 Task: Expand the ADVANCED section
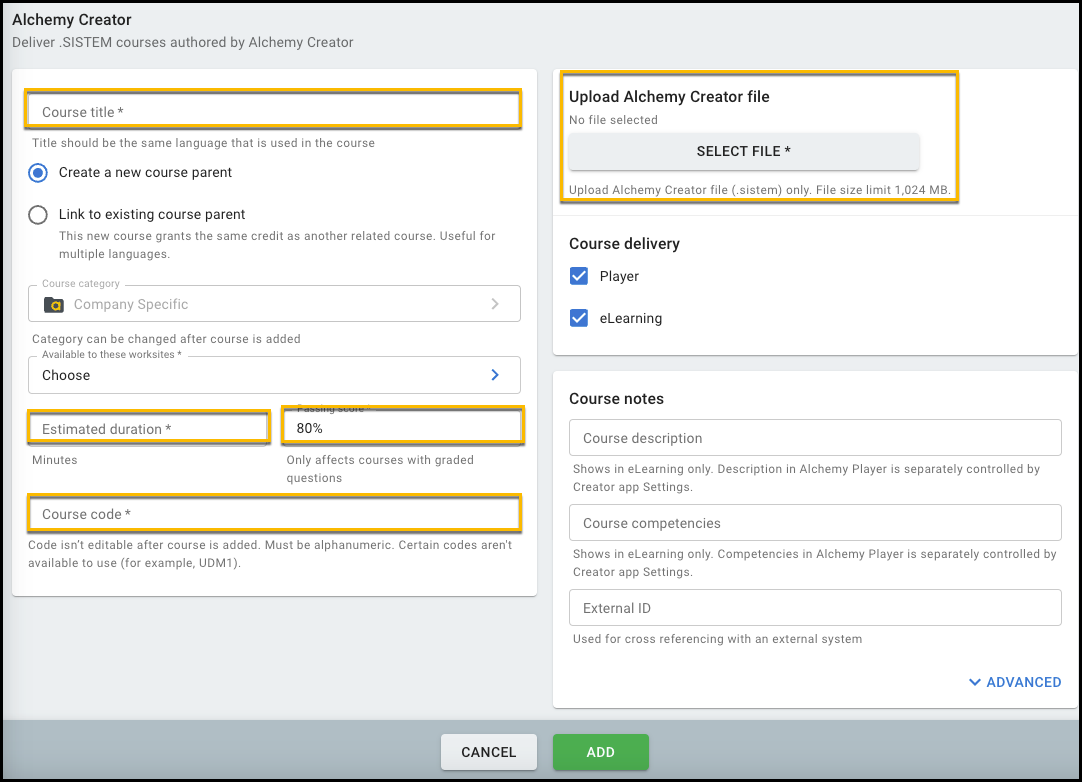click(1015, 682)
